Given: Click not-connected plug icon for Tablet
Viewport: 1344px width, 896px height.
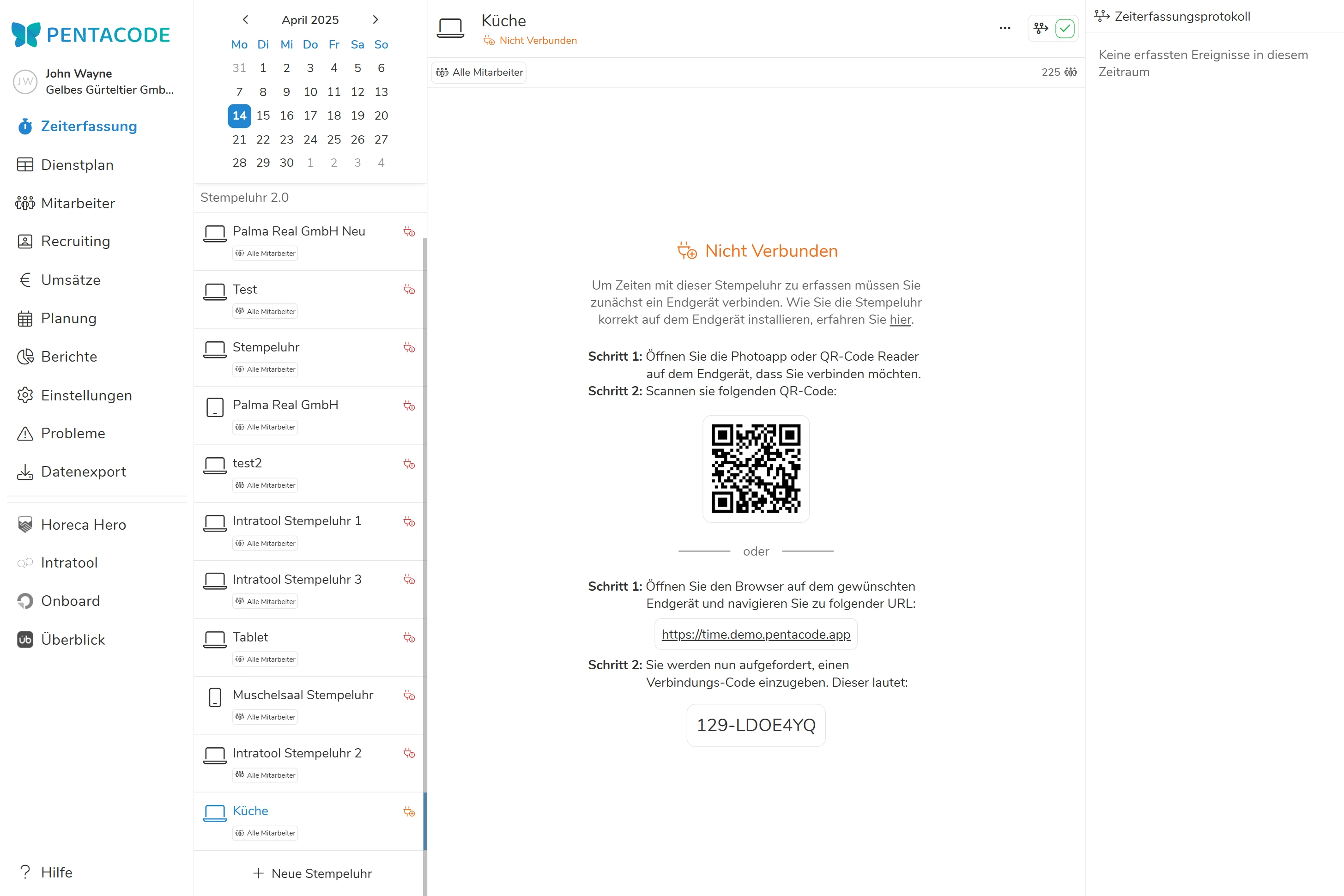Looking at the screenshot, I should pos(409,637).
